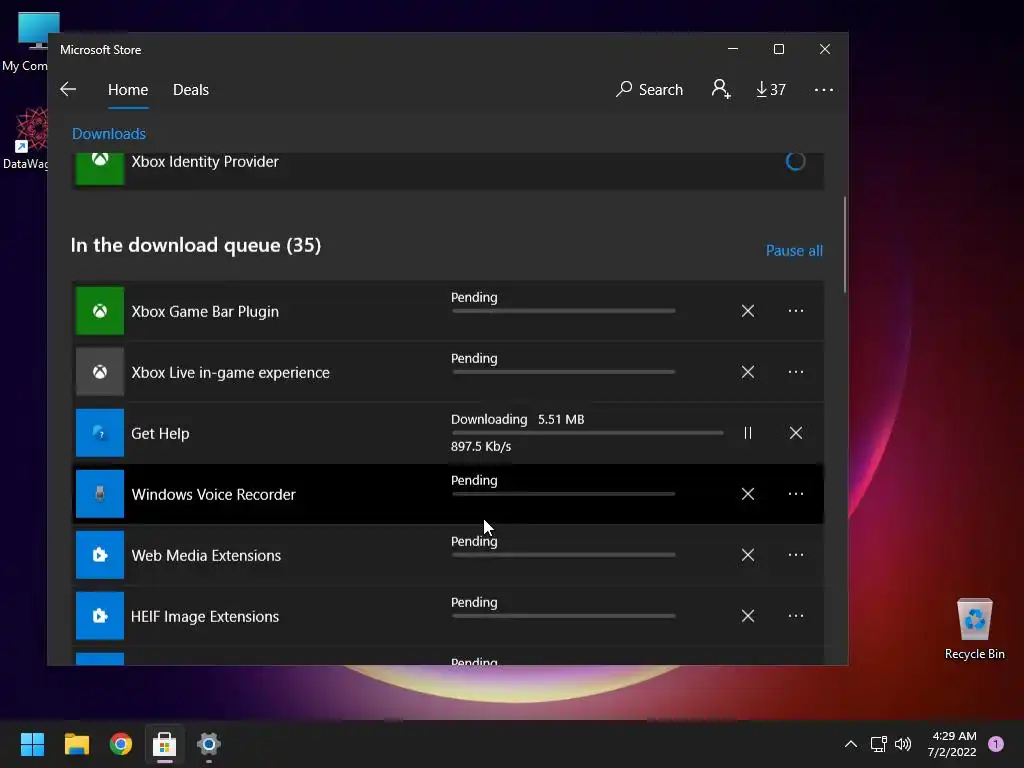The height and width of the screenshot is (768, 1024).
Task: Open more options for Xbox Game Bar Plugin
Action: click(x=795, y=311)
